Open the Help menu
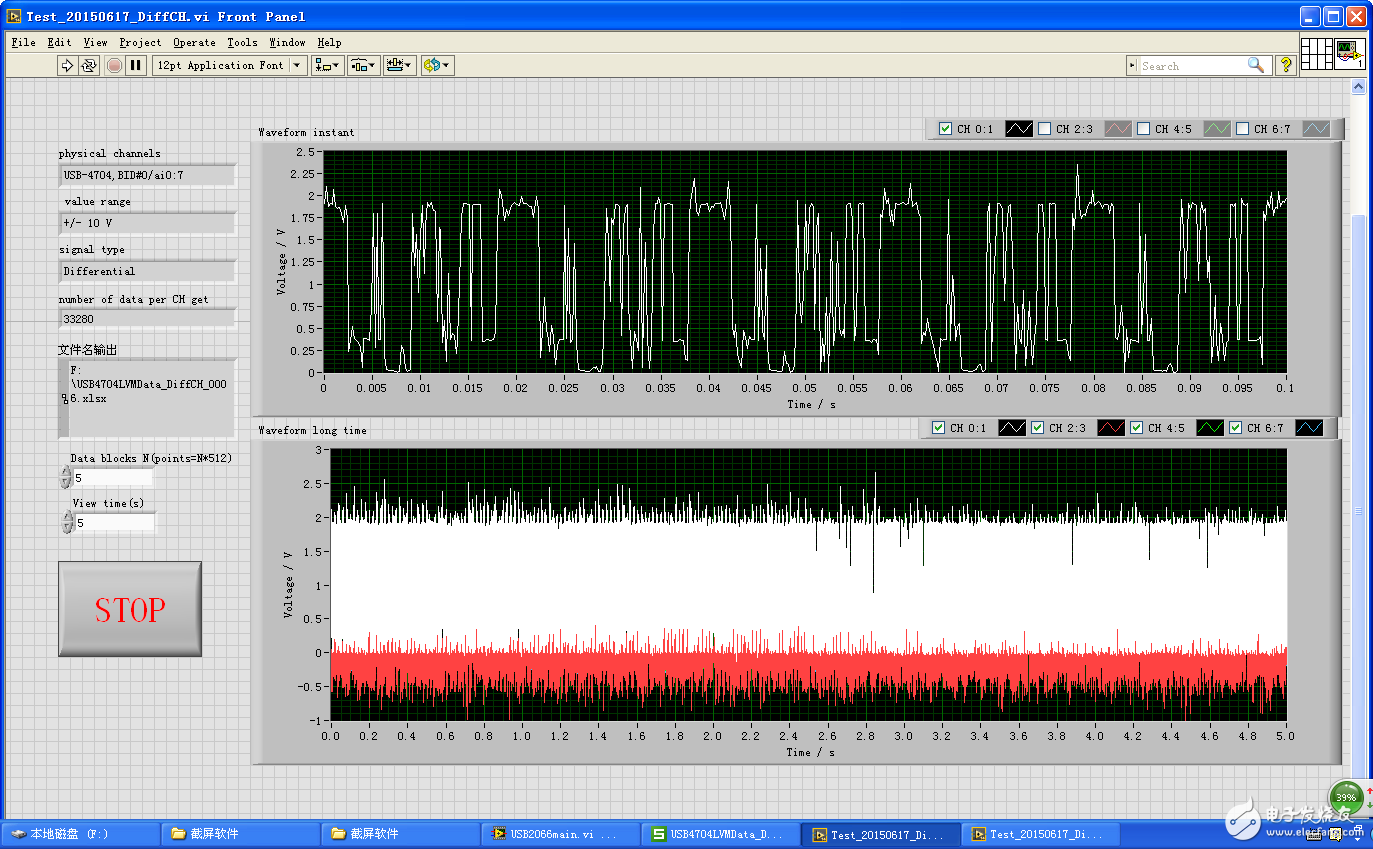This screenshot has width=1373, height=849. pos(329,42)
